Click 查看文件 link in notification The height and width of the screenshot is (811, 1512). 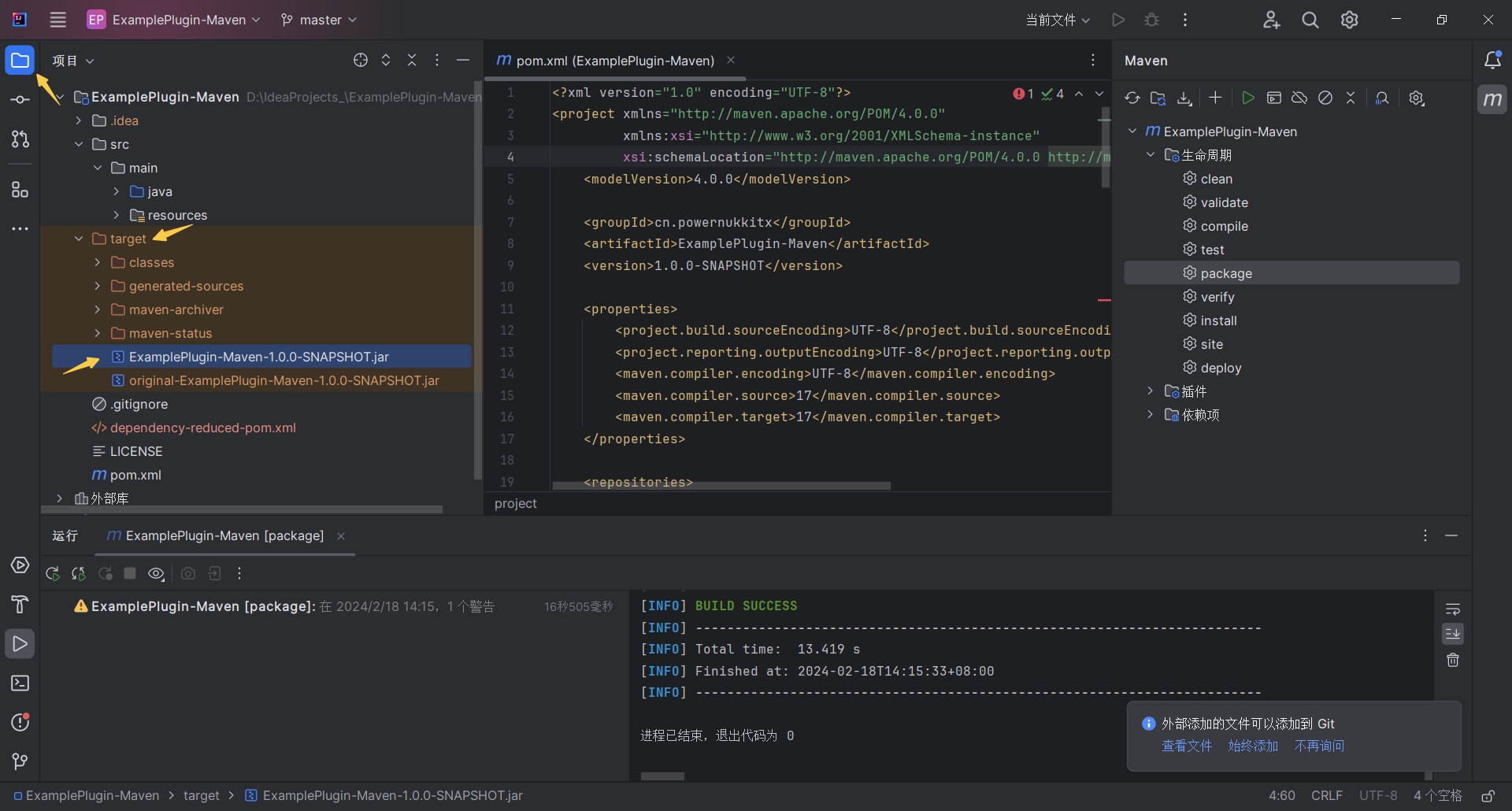(x=1187, y=746)
